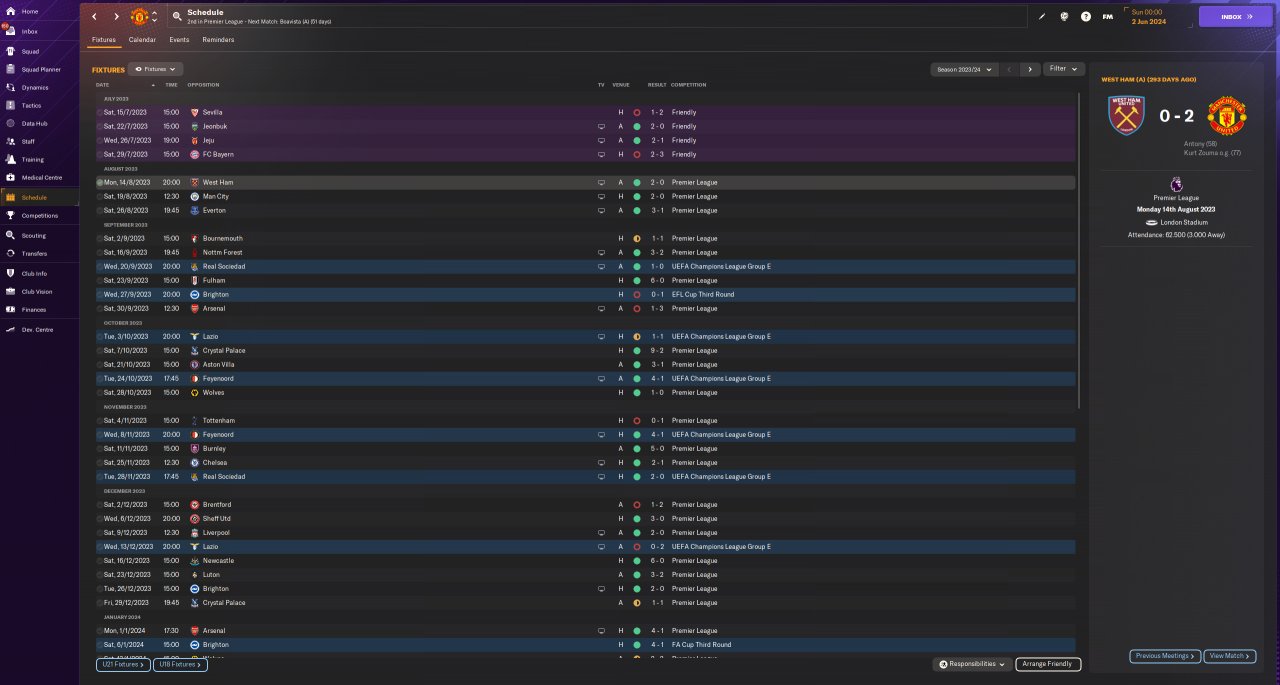The width and height of the screenshot is (1280, 685).
Task: Click West Ham crest in match panel
Action: (x=1127, y=116)
